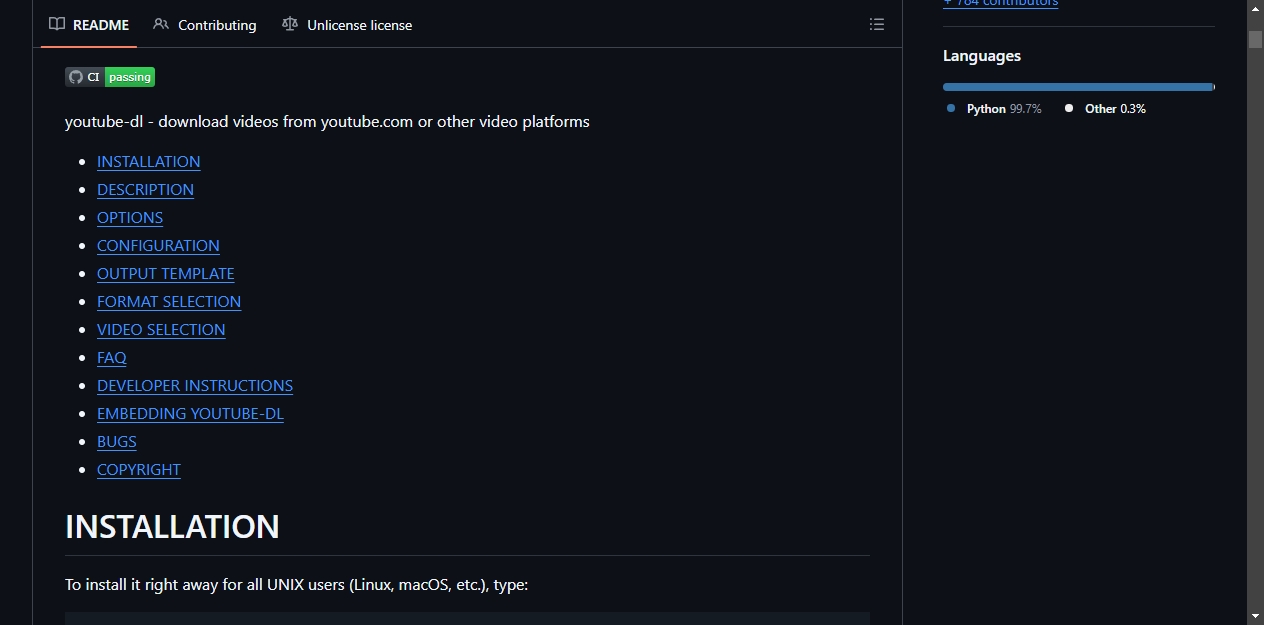The image size is (1264, 625).
Task: Click the README book icon
Action: pos(57,24)
